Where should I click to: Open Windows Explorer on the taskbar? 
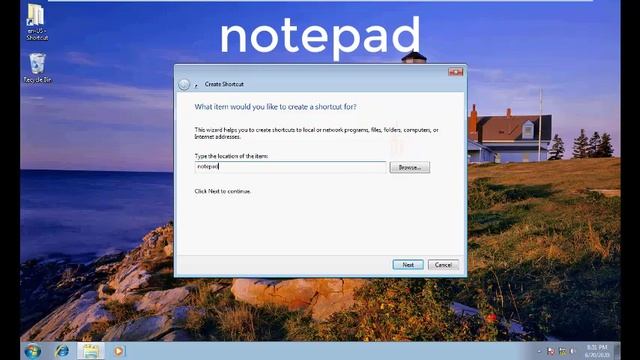pos(91,351)
